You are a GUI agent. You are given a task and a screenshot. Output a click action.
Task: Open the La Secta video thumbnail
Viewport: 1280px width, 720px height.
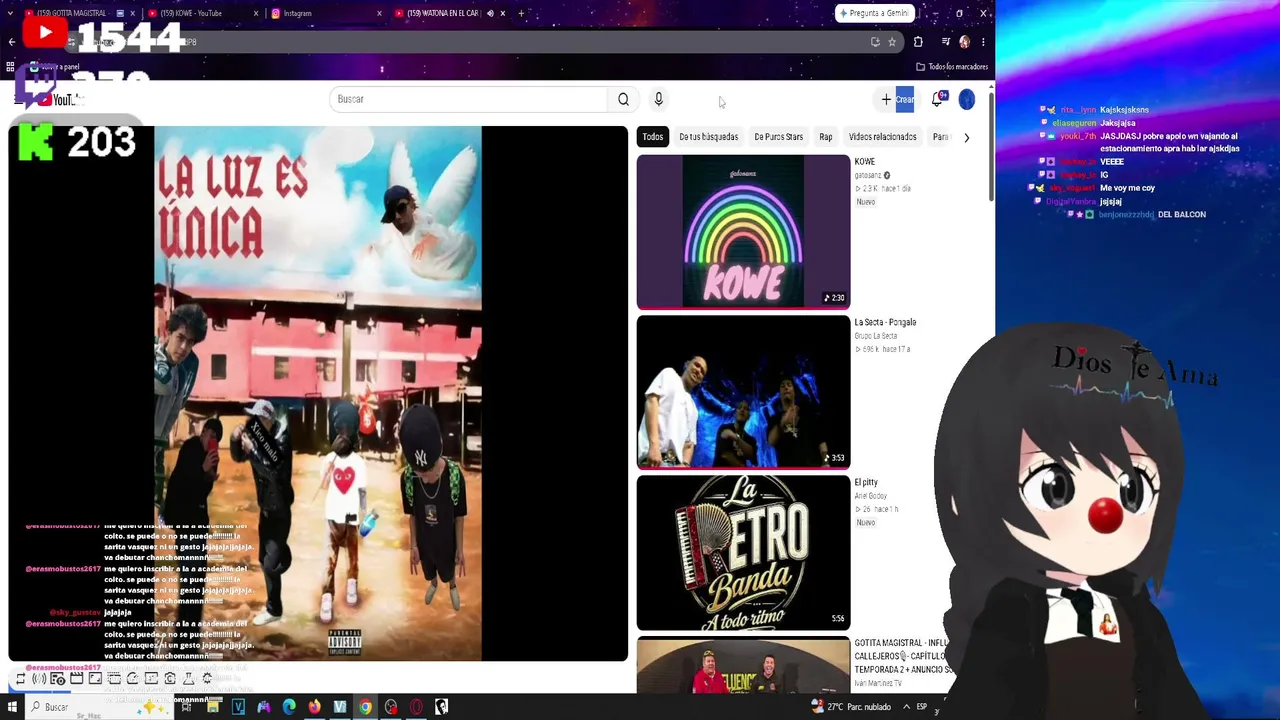tap(743, 392)
